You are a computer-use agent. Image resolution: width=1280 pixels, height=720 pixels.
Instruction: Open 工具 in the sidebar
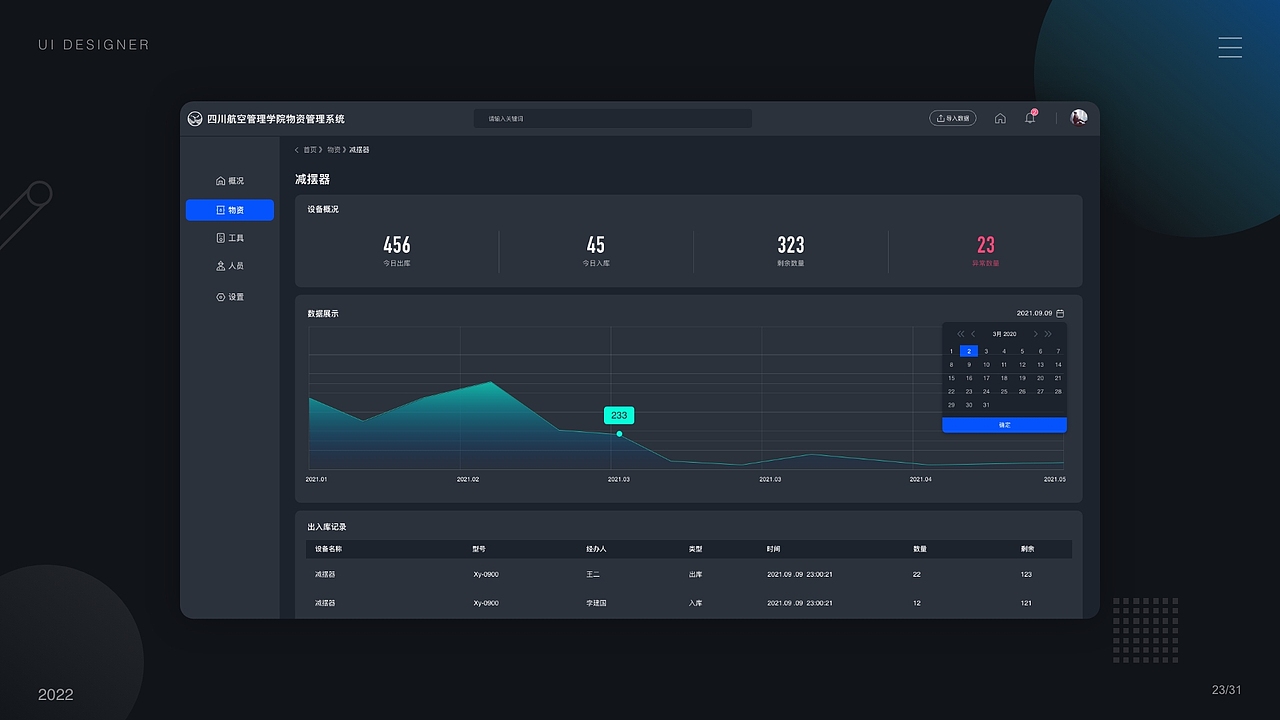coord(230,238)
